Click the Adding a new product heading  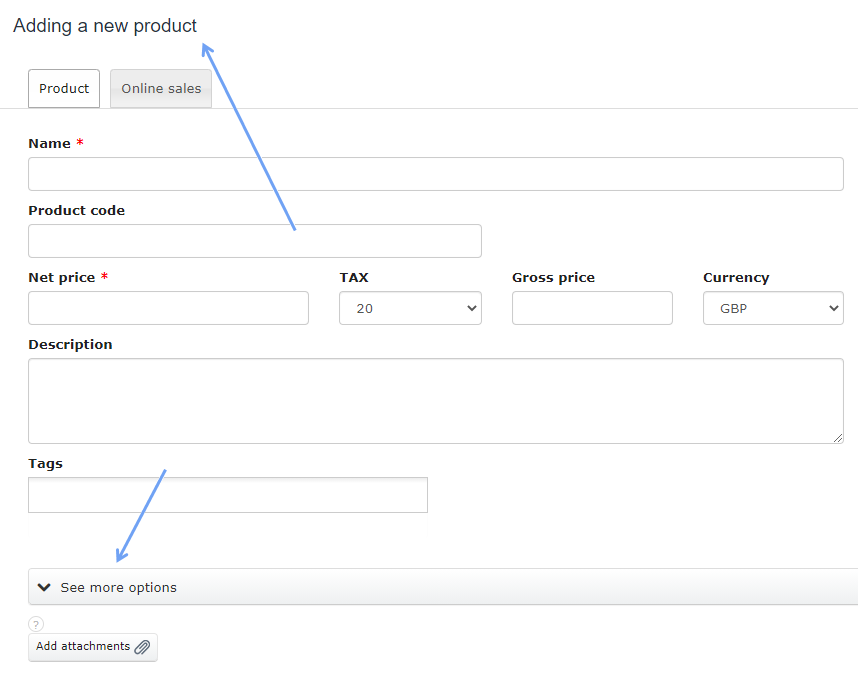click(105, 26)
